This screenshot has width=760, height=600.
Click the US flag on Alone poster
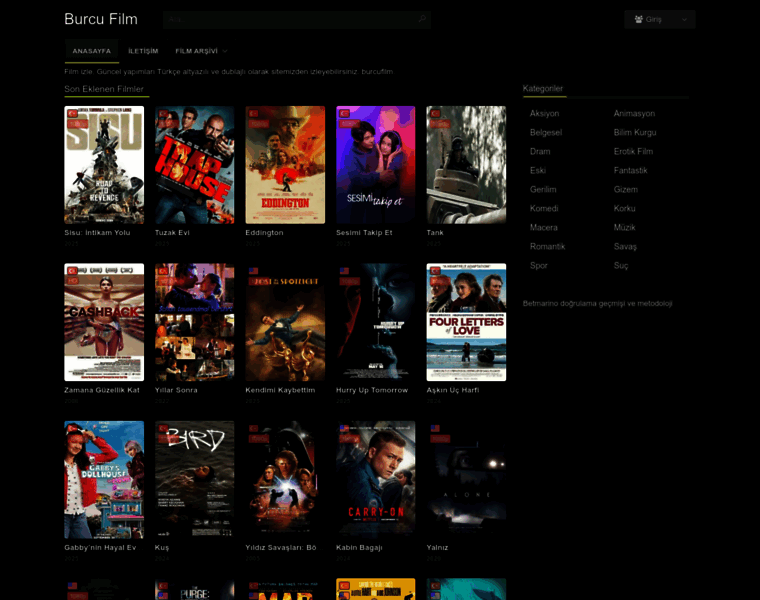tap(435, 428)
